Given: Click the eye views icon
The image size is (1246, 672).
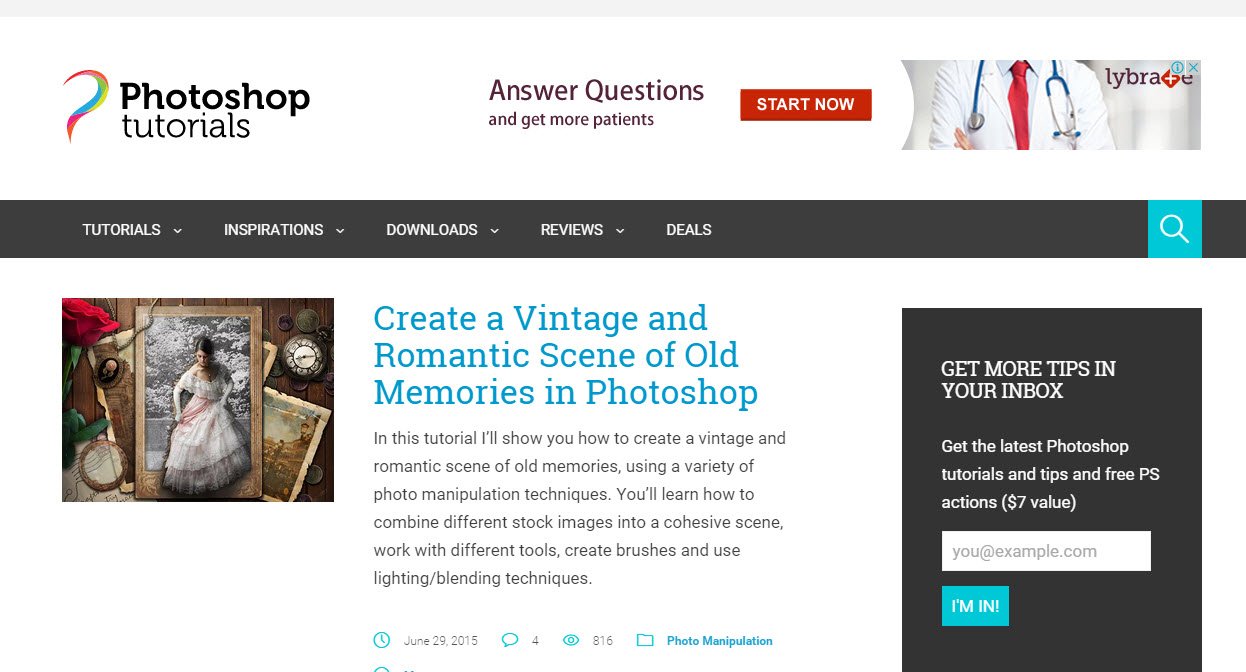Looking at the screenshot, I should tap(571, 640).
